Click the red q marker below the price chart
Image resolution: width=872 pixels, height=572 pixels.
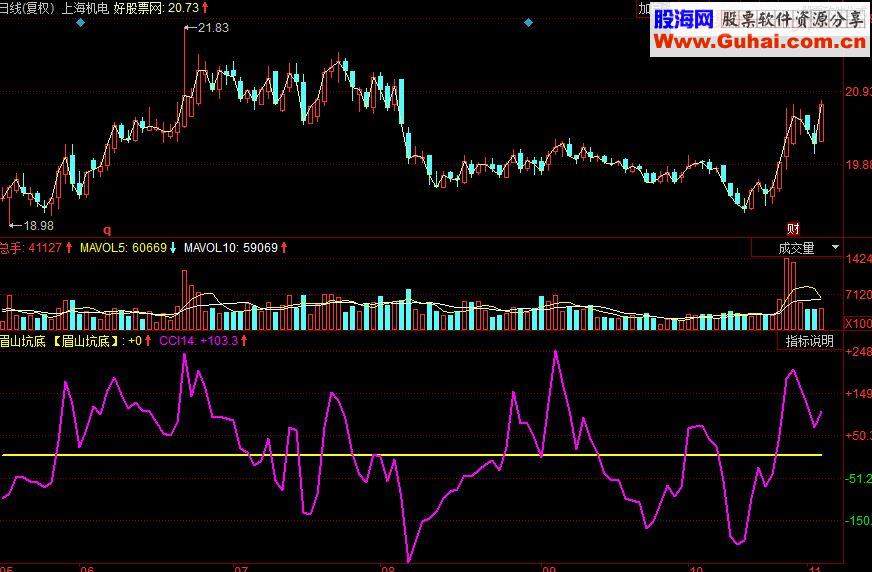[x=107, y=230]
